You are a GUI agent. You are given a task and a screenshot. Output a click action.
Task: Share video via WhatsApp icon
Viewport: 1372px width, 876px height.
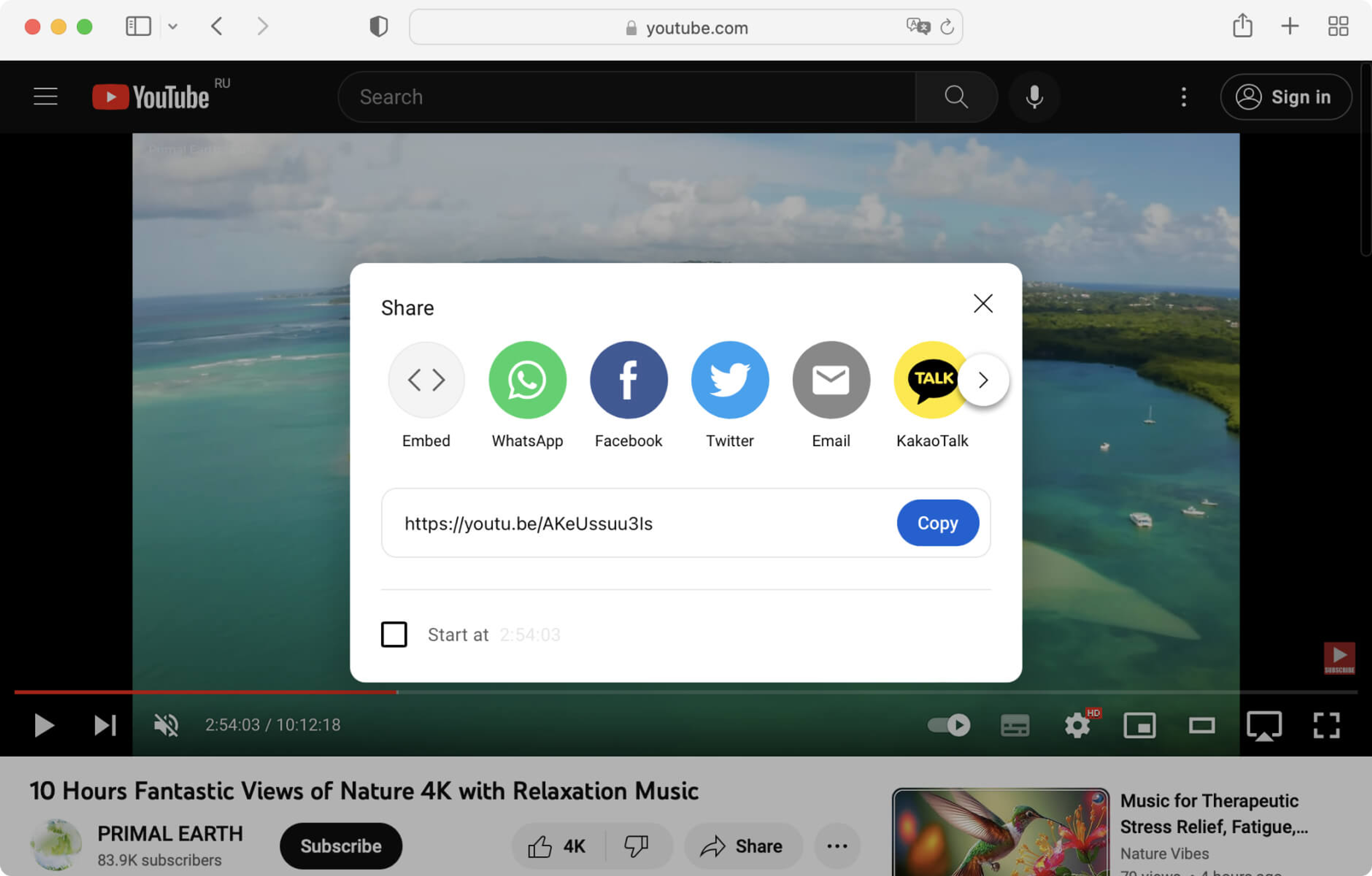(527, 380)
